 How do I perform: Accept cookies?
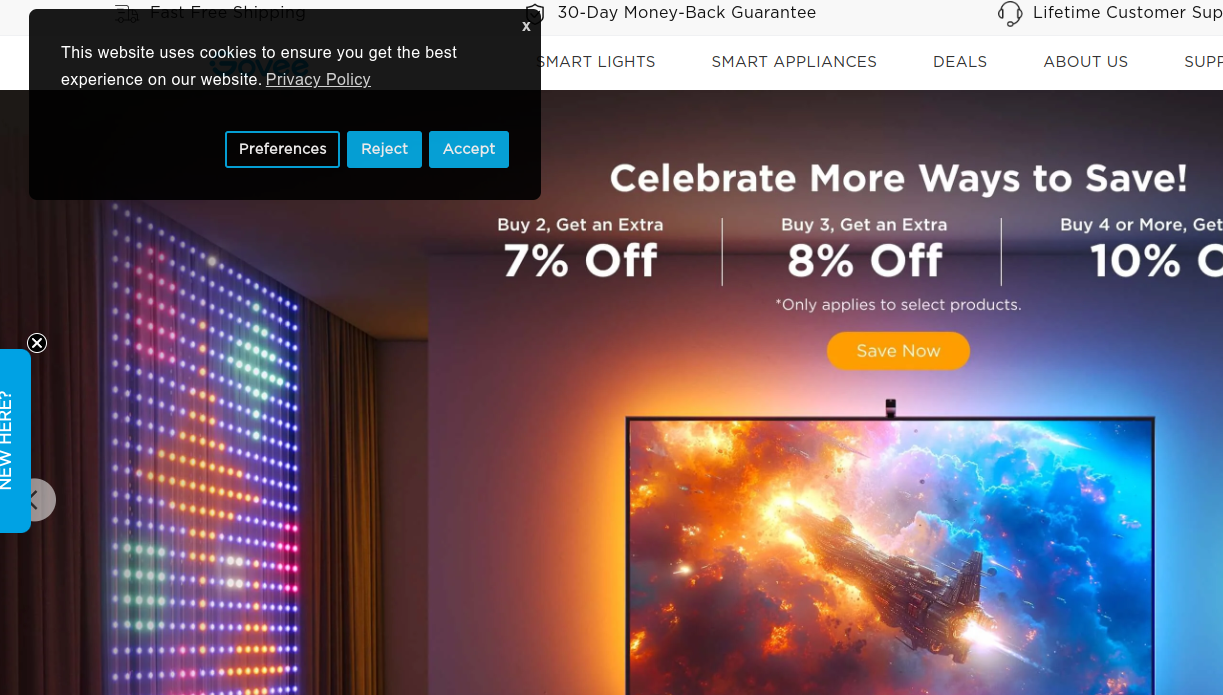469,149
